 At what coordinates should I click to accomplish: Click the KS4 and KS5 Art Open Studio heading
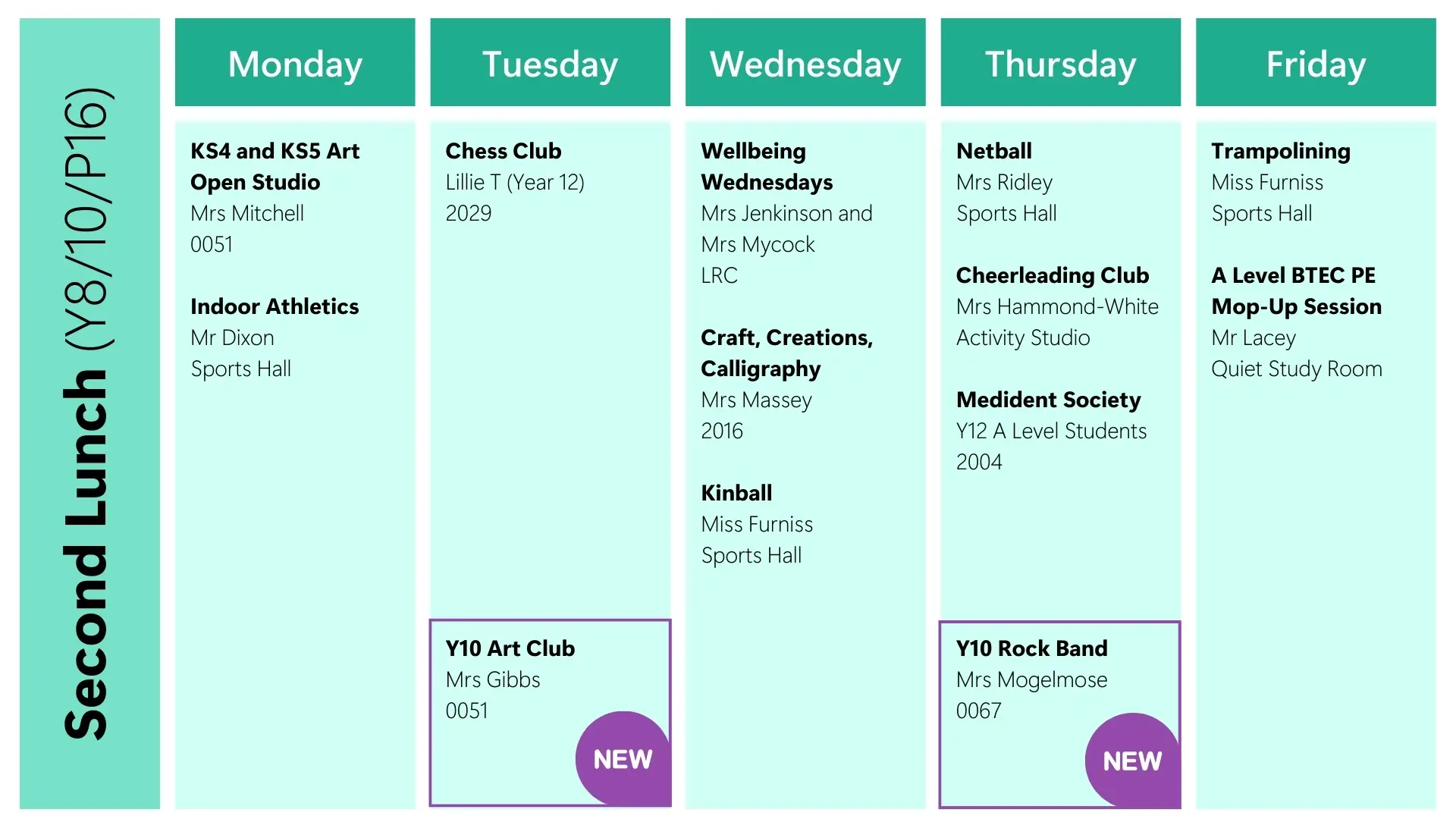275,166
